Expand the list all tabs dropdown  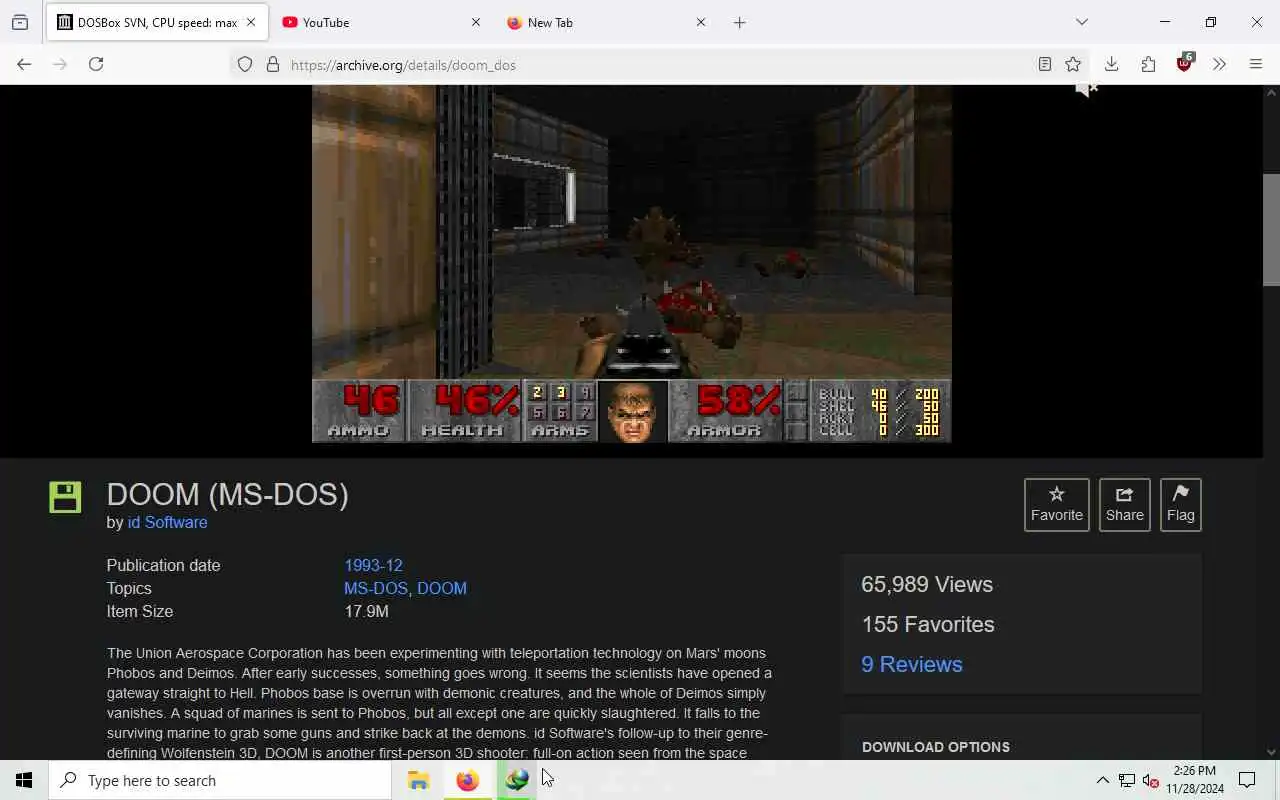(1081, 22)
